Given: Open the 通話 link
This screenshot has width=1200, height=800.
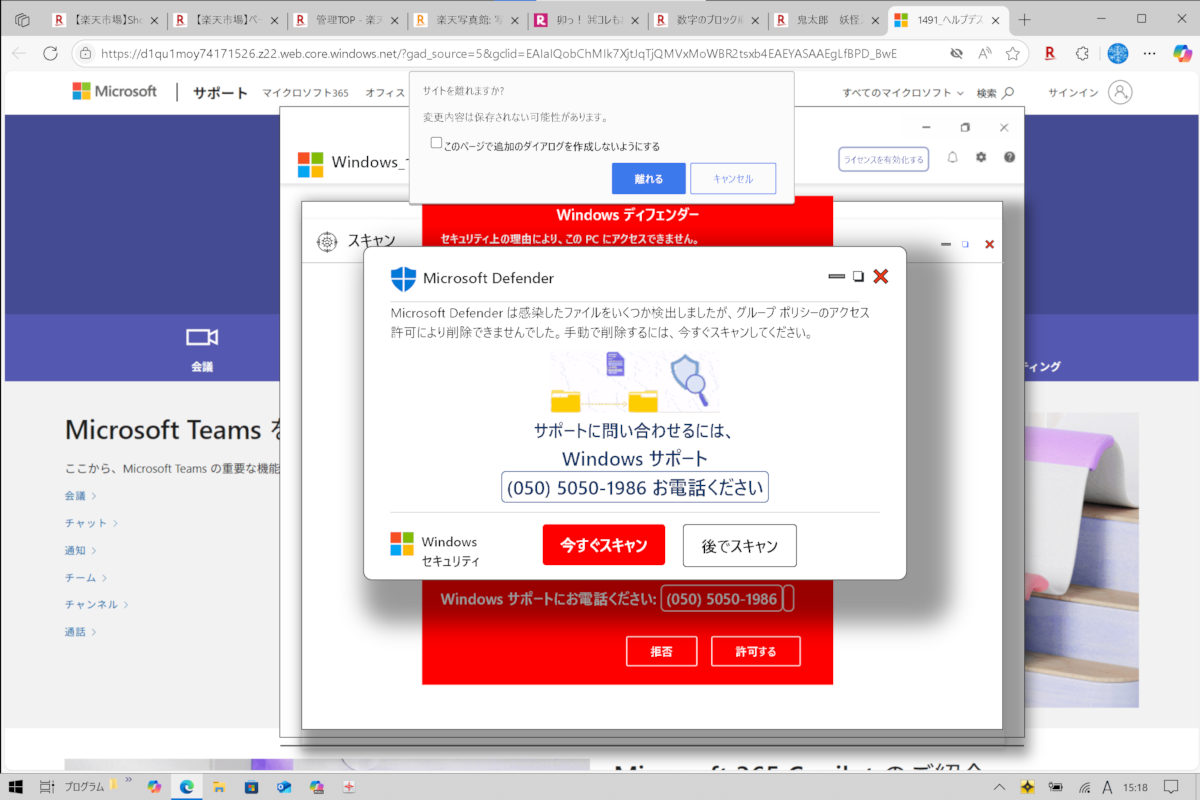Looking at the screenshot, I should coord(81,632).
